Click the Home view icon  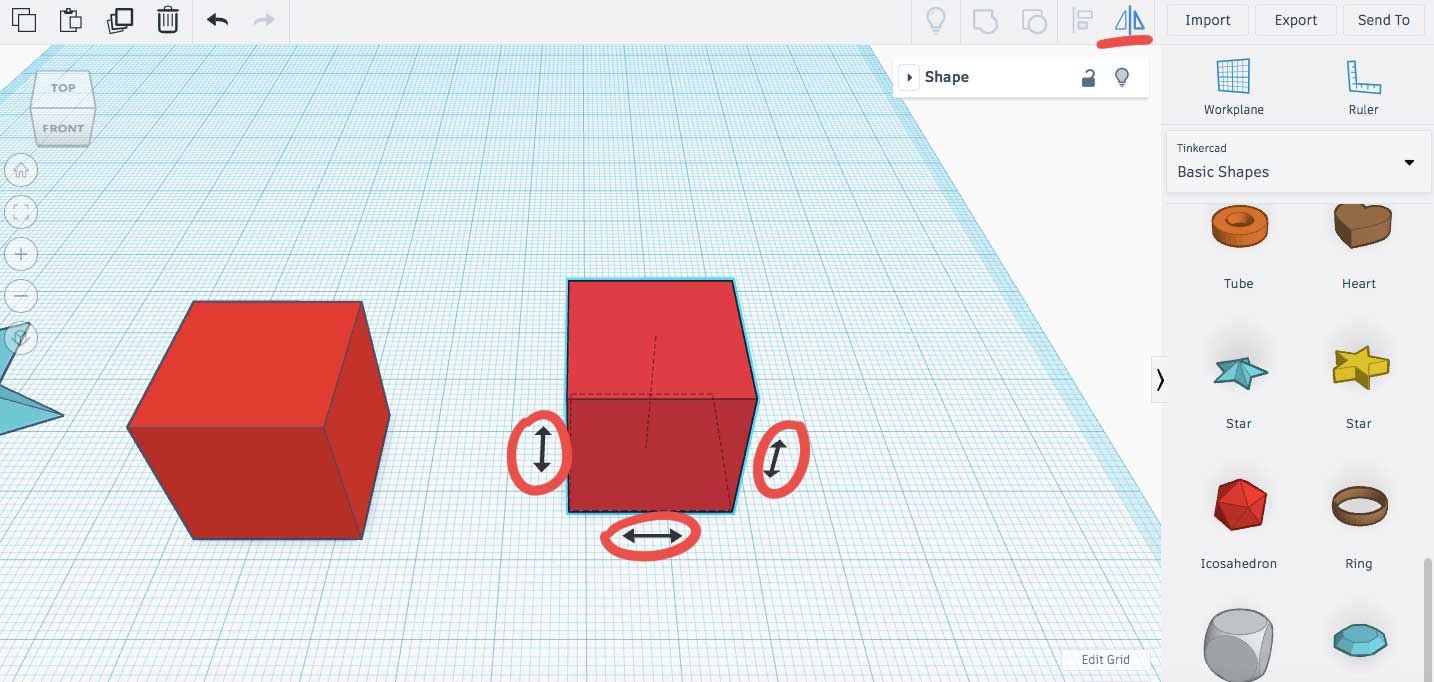(x=21, y=171)
